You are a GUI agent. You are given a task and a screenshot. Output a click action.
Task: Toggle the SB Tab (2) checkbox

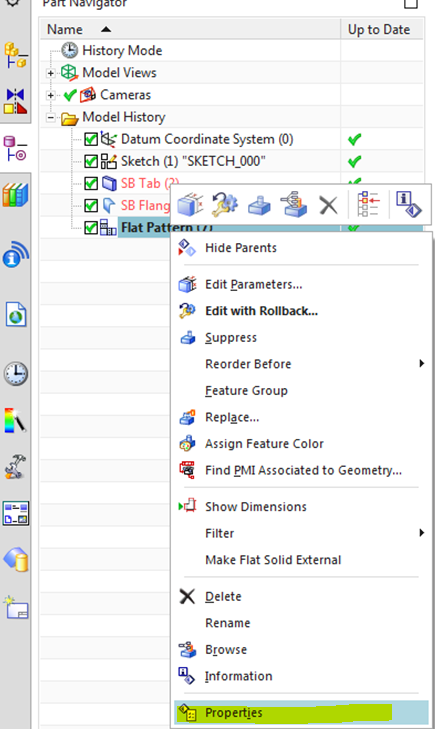pos(91,183)
